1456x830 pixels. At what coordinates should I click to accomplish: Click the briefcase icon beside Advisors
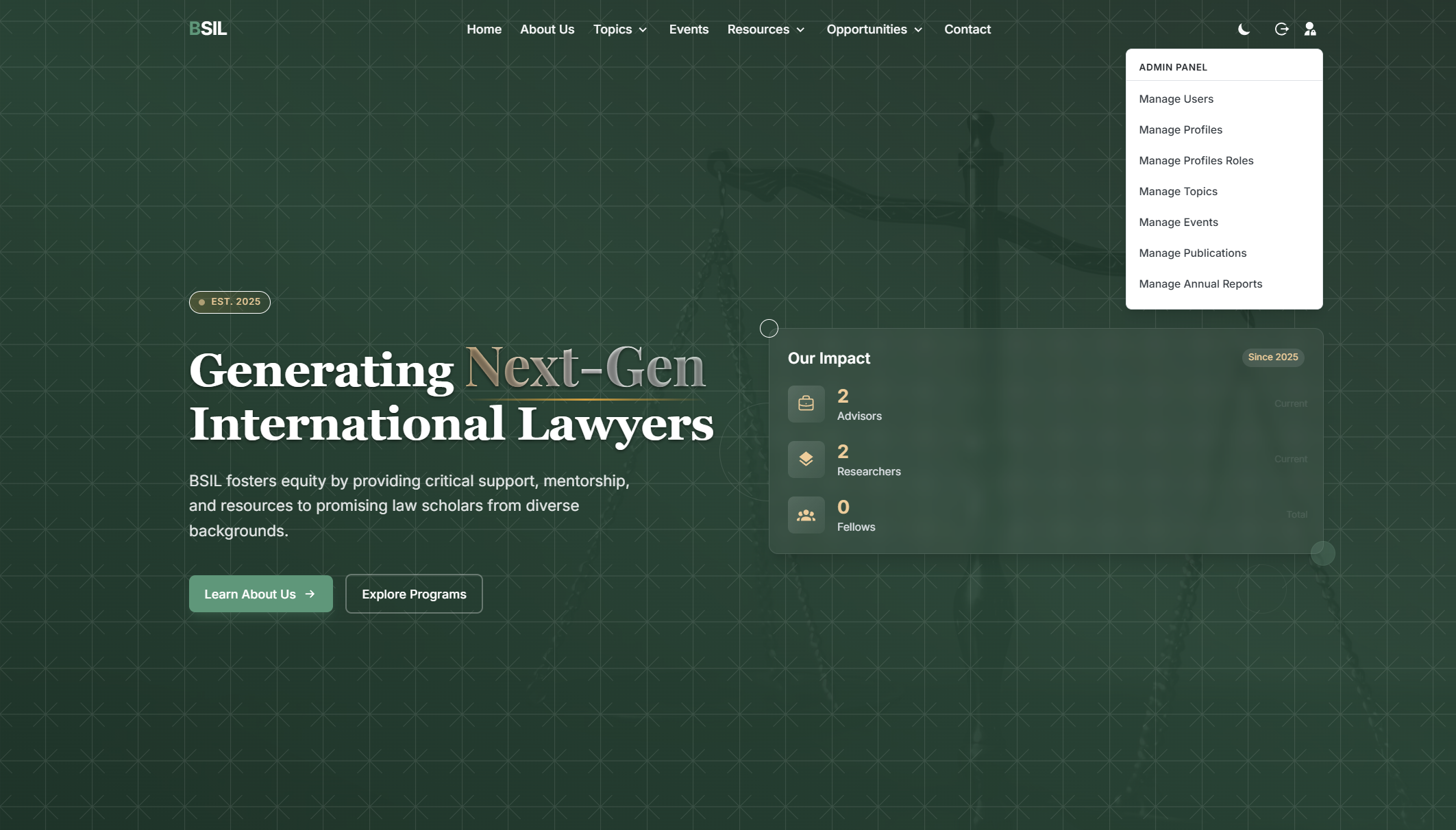coord(806,404)
